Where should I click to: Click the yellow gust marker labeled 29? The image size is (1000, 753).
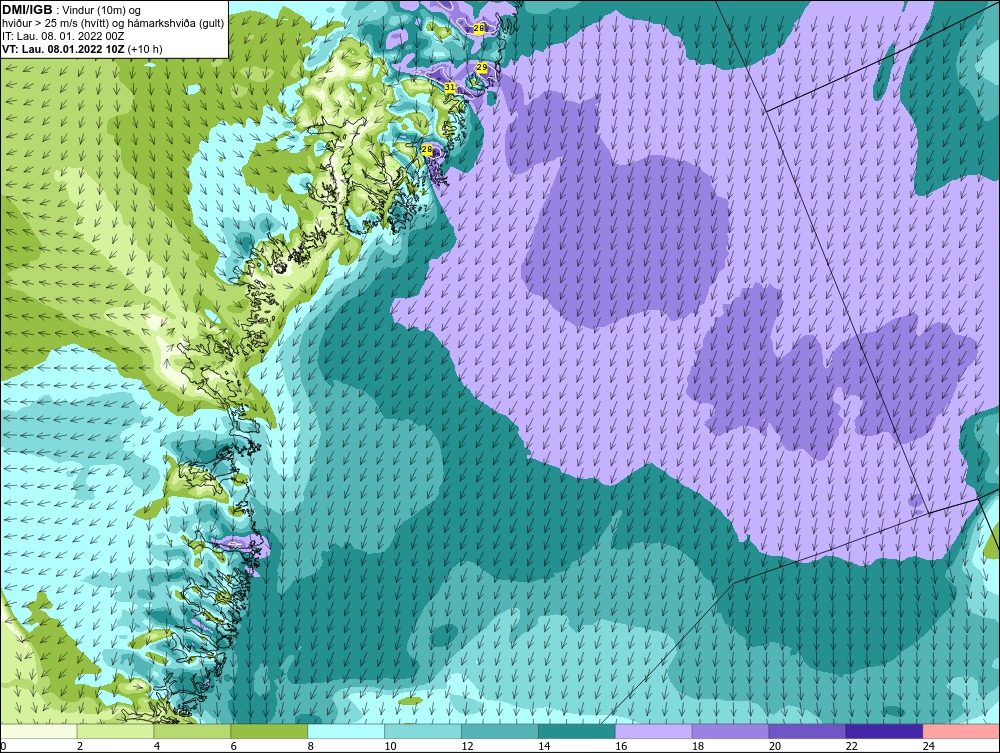482,68
